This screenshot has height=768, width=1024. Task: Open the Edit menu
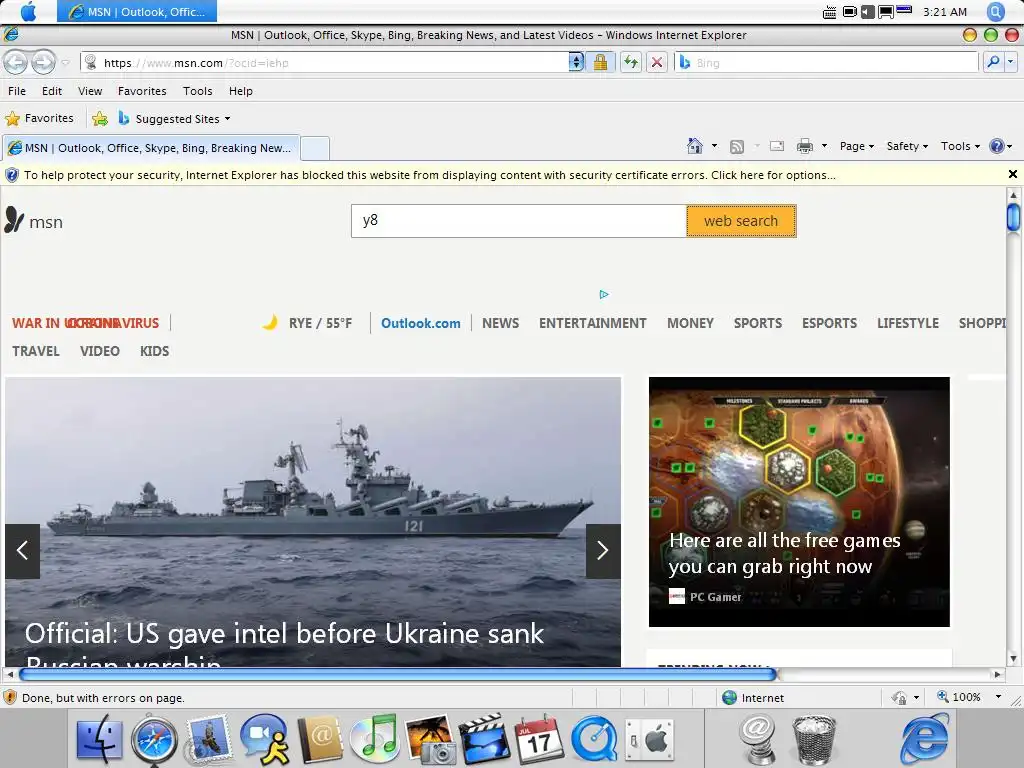(x=52, y=91)
